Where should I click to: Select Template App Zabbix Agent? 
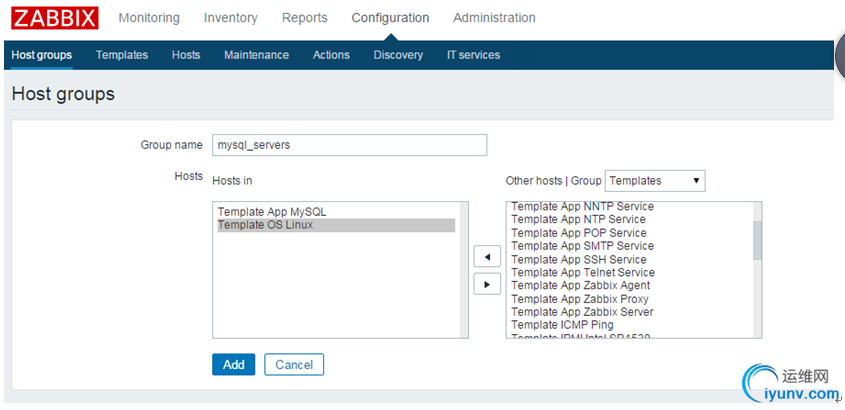click(x=581, y=285)
